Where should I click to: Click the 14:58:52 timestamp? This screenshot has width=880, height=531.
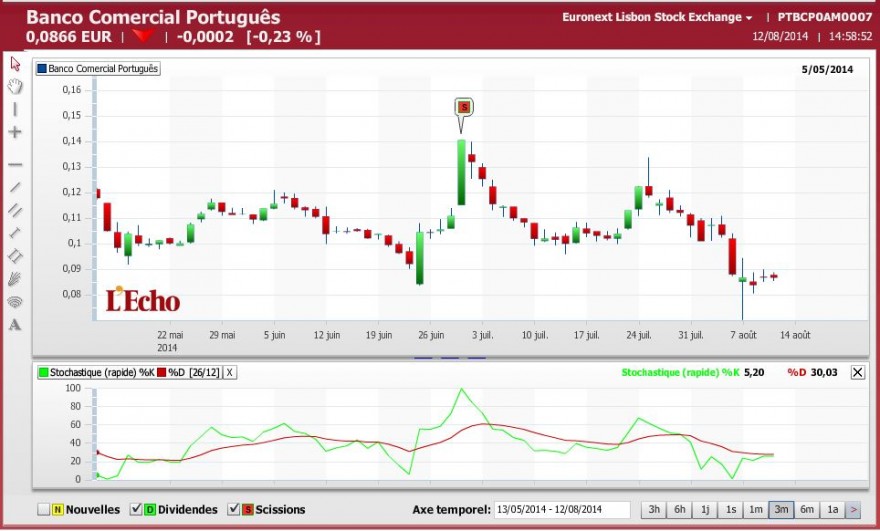[851, 36]
